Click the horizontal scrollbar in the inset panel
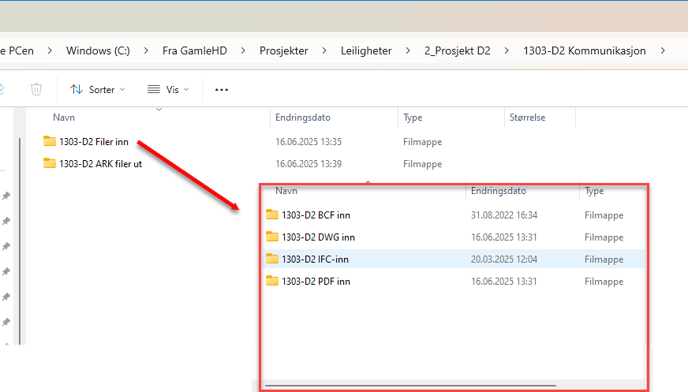The height and width of the screenshot is (392, 688). [x=410, y=386]
